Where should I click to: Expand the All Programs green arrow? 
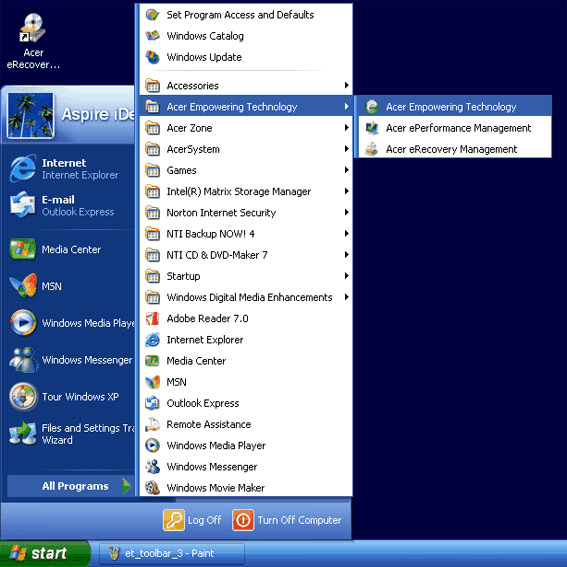126,486
